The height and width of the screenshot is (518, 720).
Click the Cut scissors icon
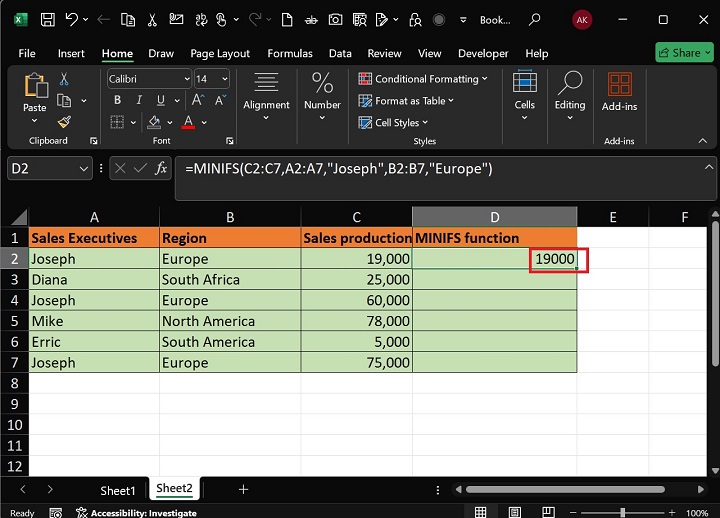64,79
